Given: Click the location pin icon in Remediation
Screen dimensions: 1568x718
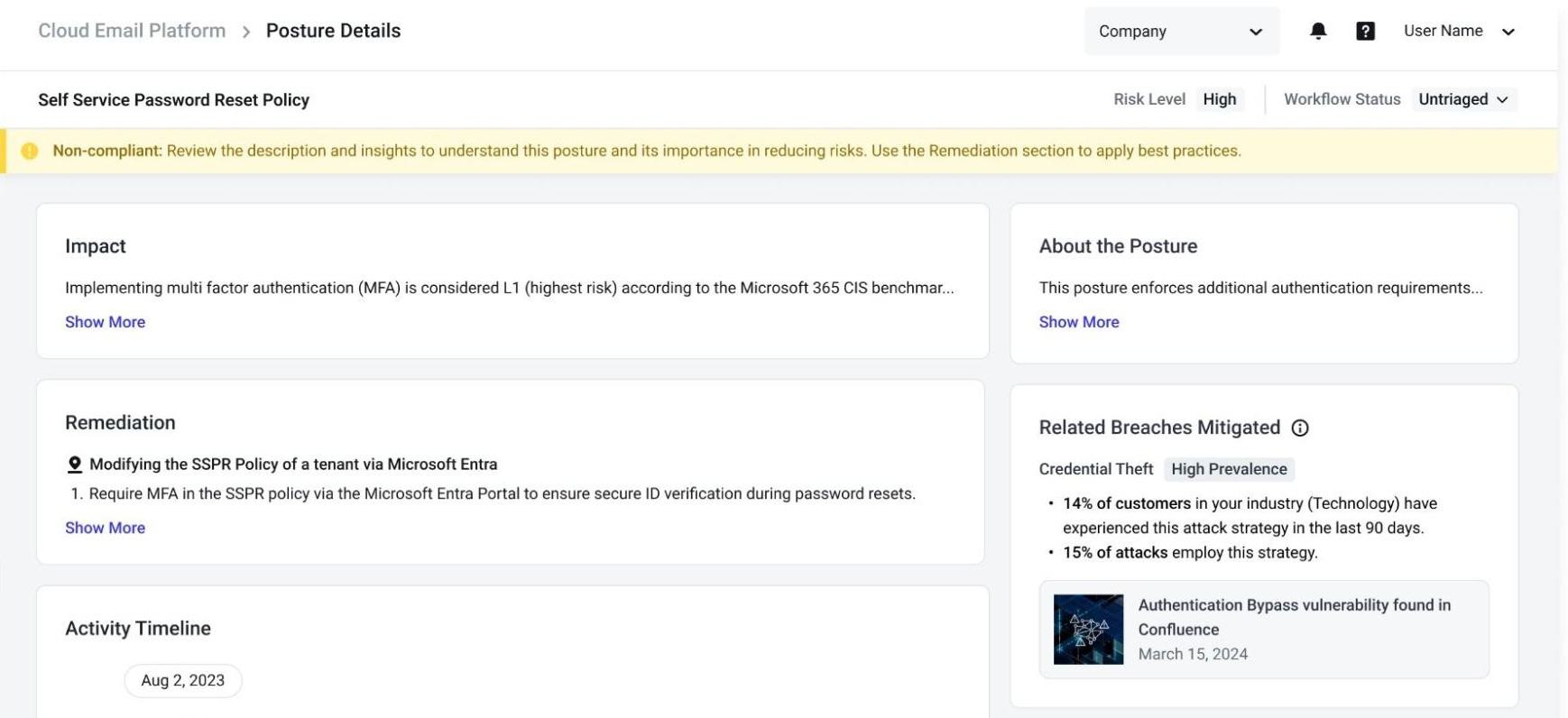Looking at the screenshot, I should point(75,465).
